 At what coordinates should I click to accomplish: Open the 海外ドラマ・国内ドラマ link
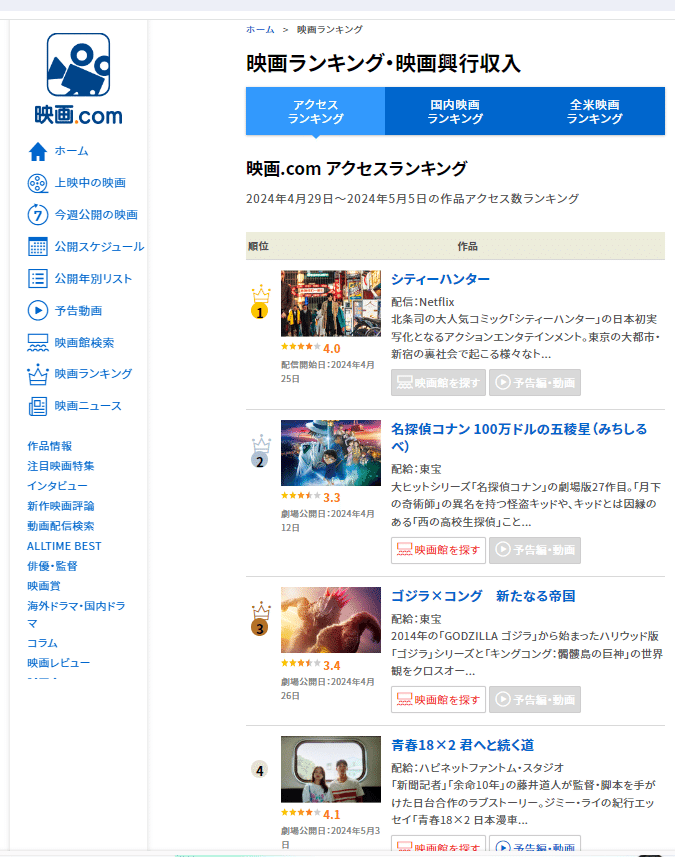(77, 614)
